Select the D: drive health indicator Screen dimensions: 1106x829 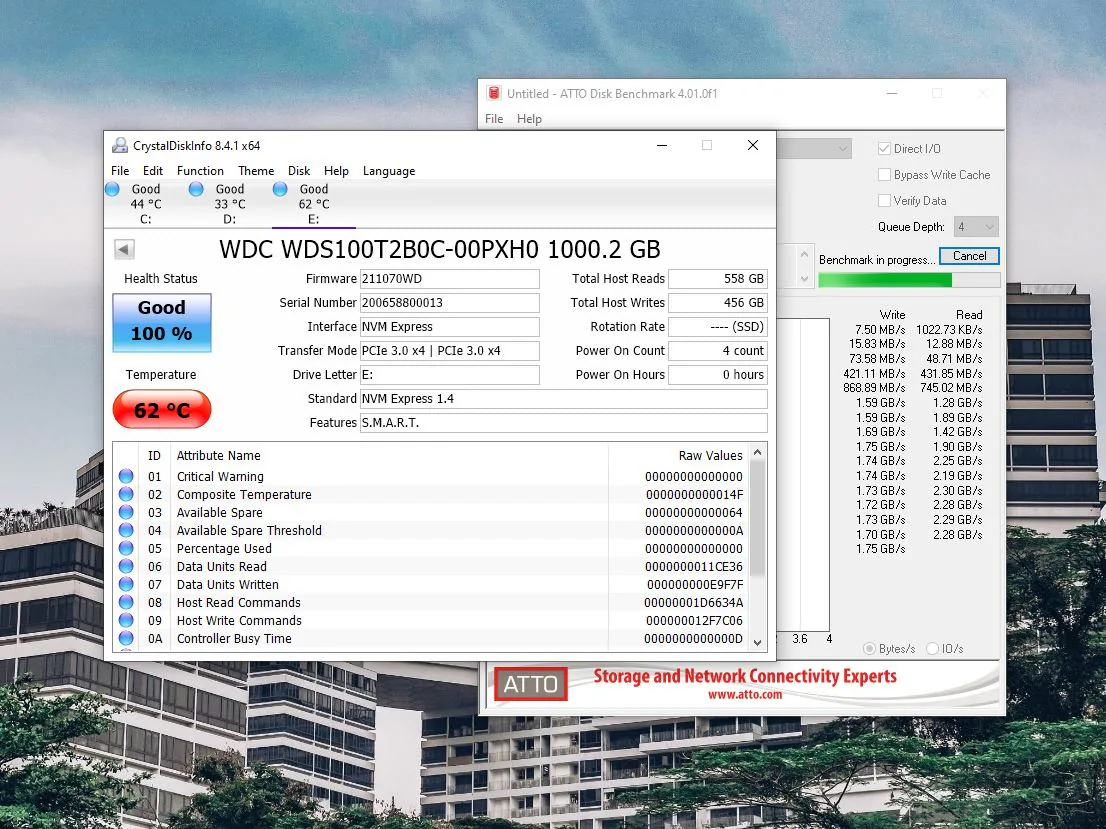coord(196,189)
